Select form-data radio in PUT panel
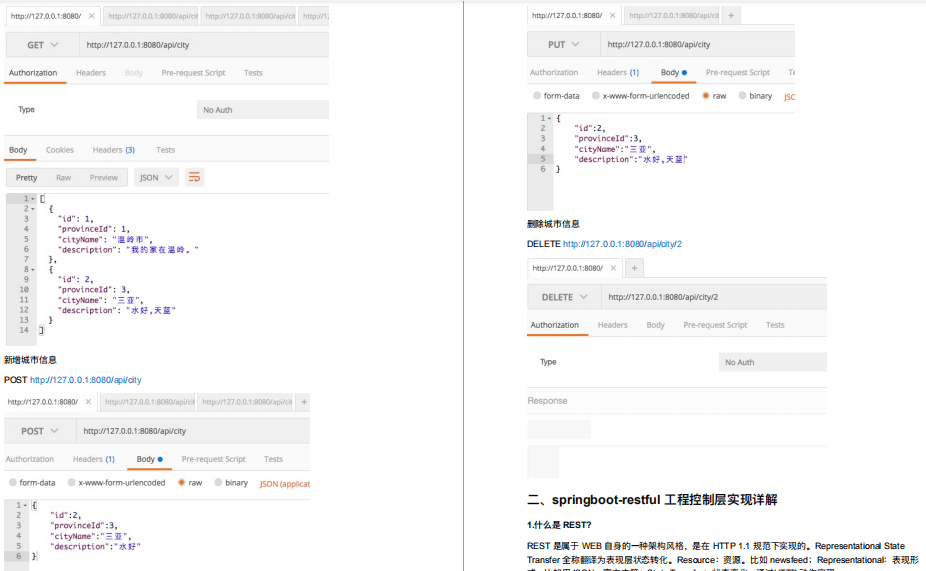This screenshot has width=926, height=571. (x=537, y=96)
